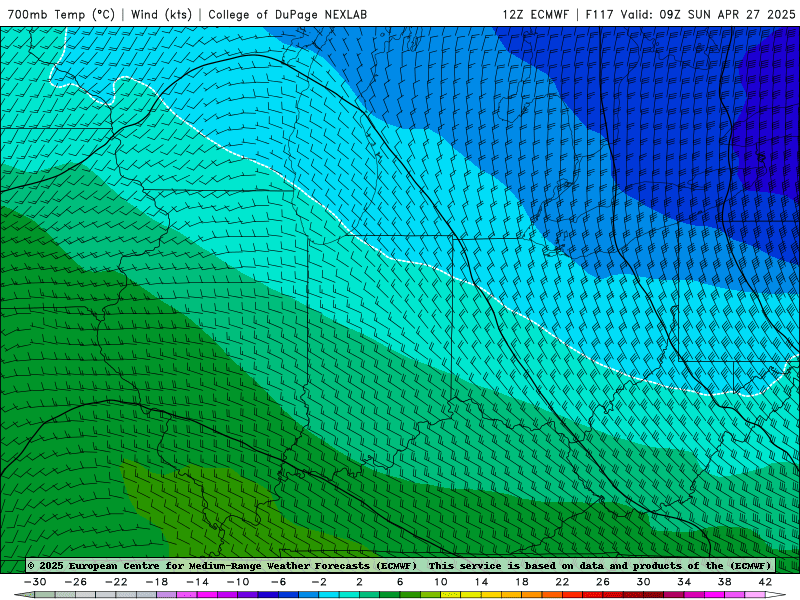Viewport: 800px width, 600px height.
Task: Click the "−6" scale label
Action: [278, 582]
